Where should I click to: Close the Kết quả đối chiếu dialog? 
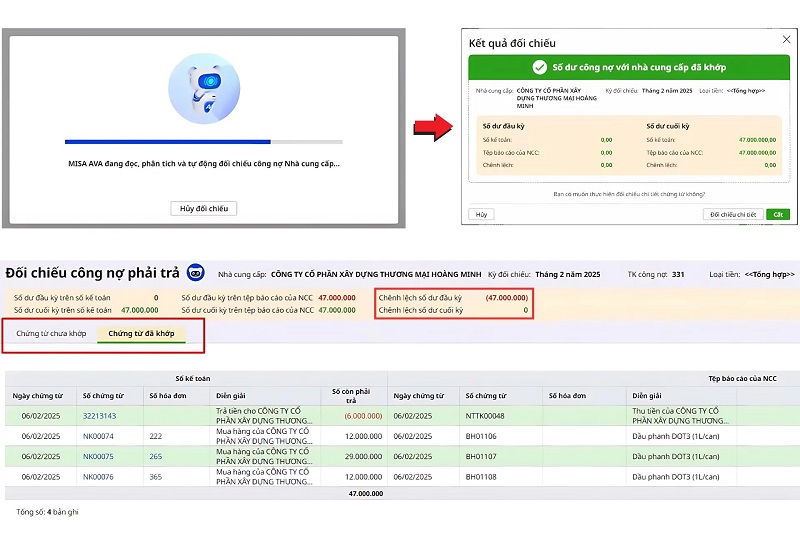(785, 39)
